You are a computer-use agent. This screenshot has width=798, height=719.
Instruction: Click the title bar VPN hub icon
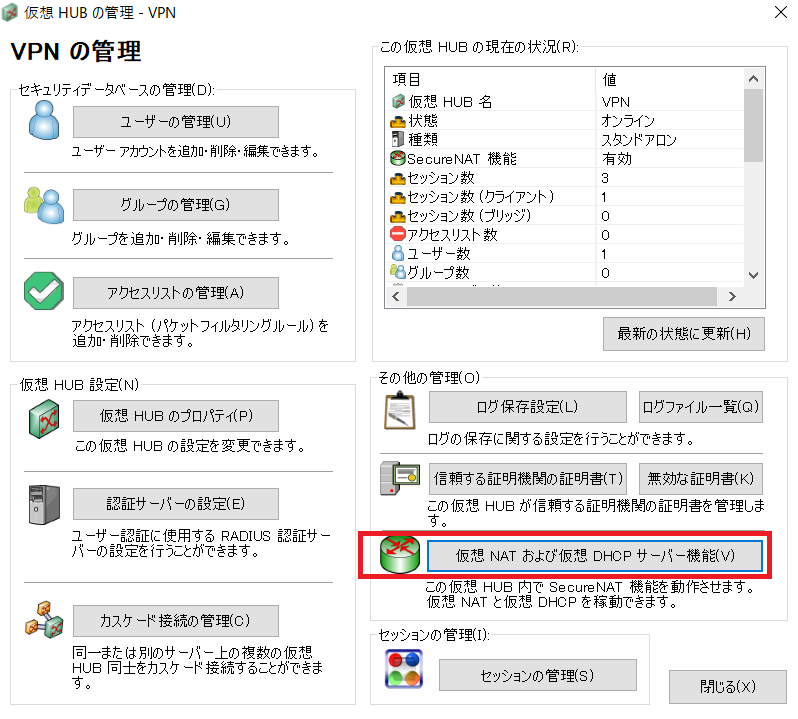[x=10, y=13]
